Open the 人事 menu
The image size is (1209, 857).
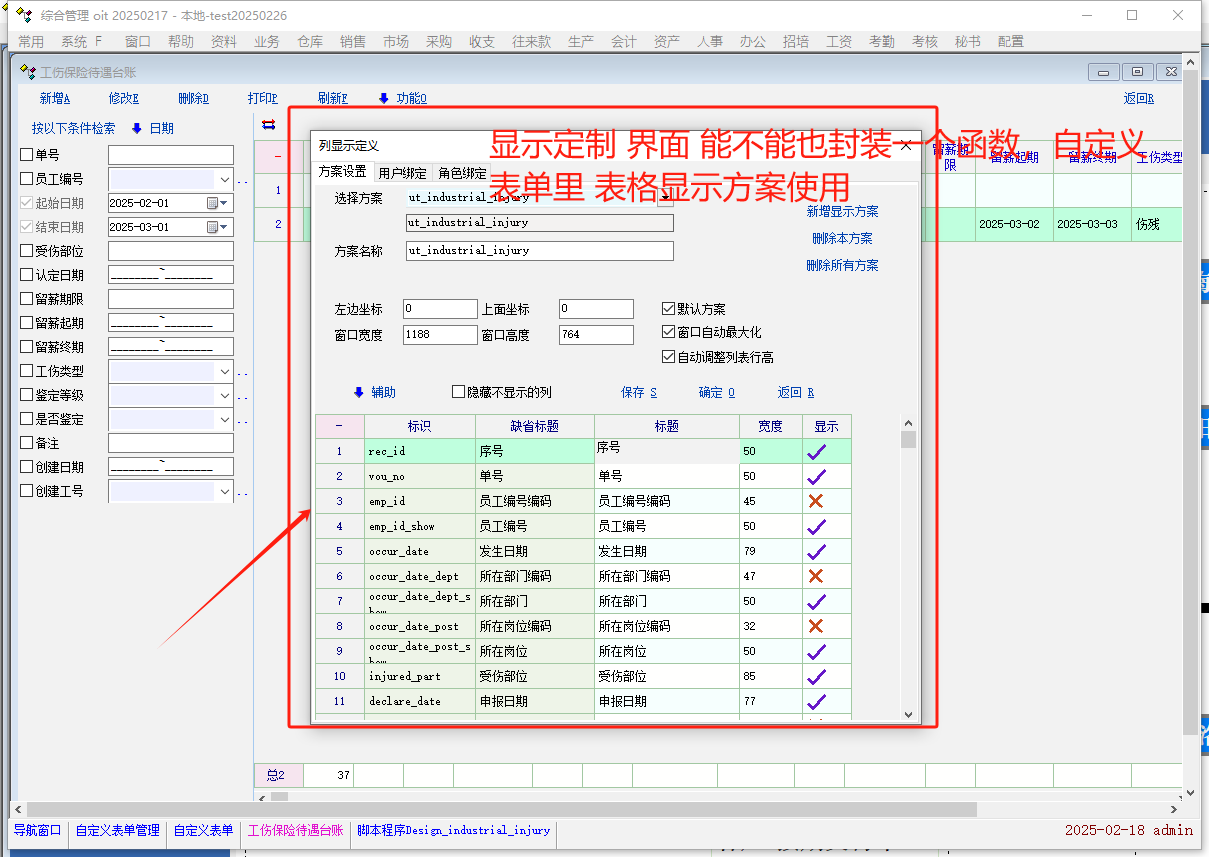tap(710, 41)
